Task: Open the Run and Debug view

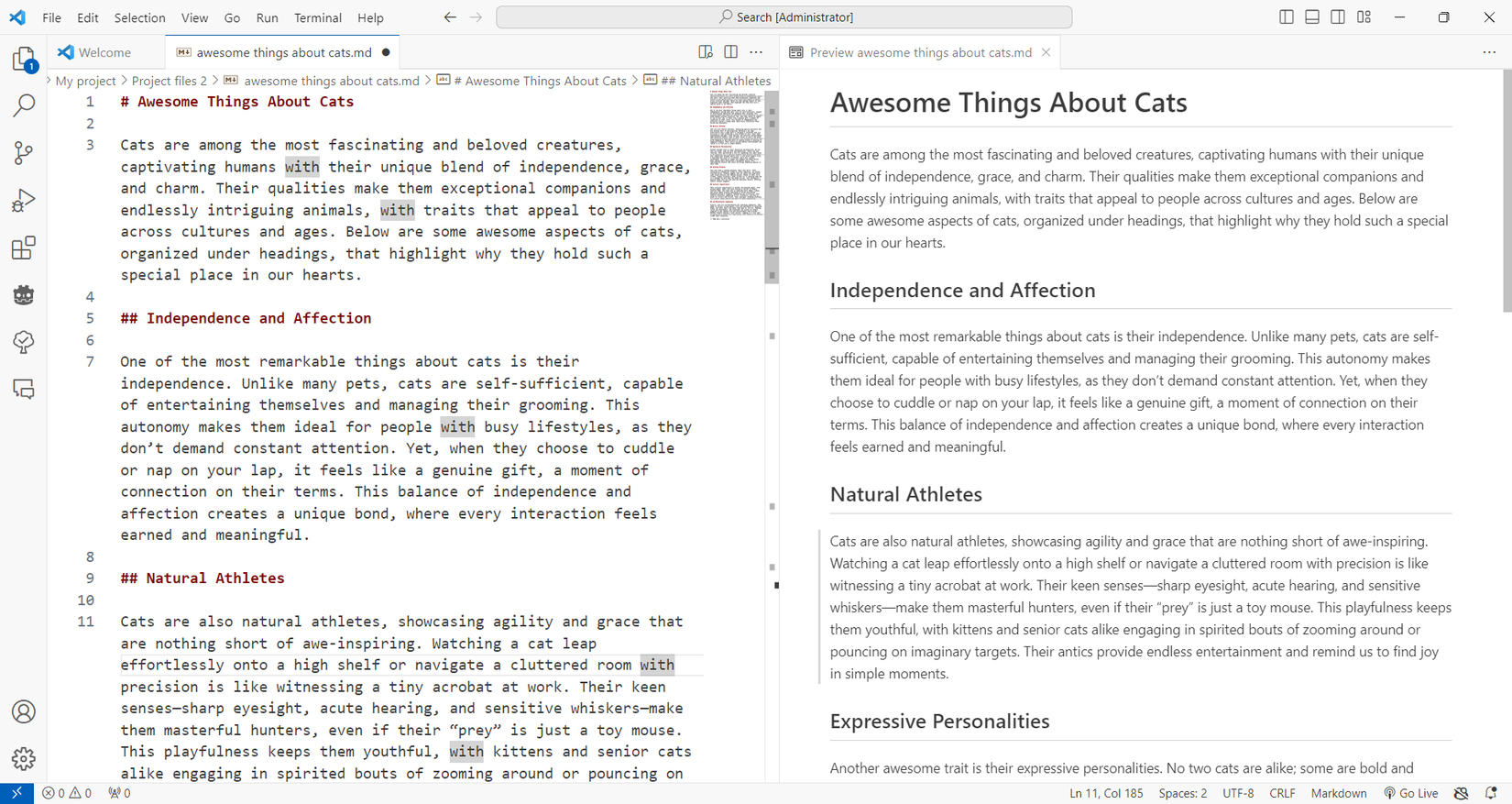Action: tap(24, 201)
